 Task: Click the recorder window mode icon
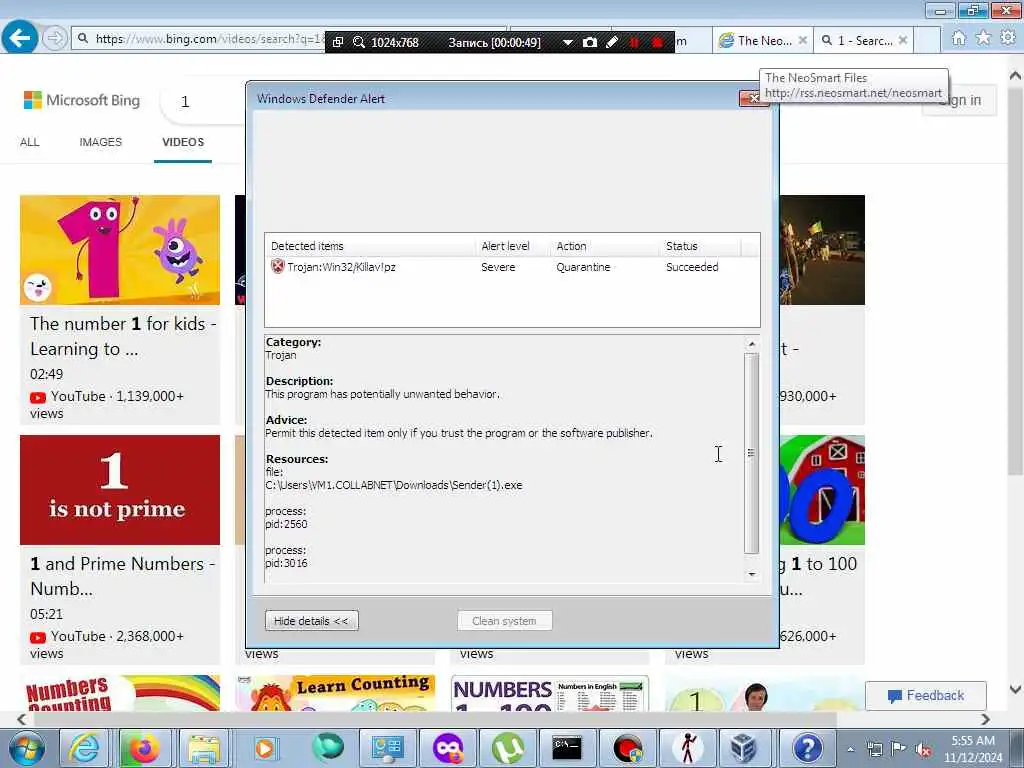point(338,42)
